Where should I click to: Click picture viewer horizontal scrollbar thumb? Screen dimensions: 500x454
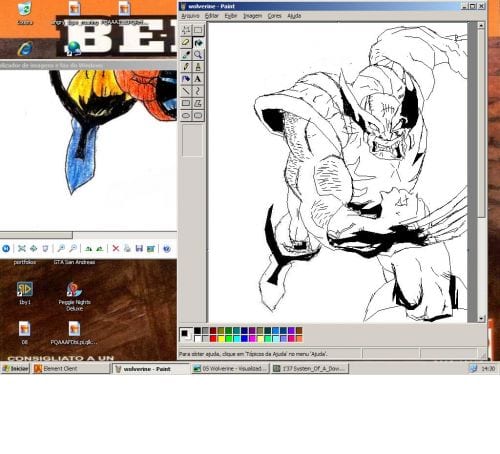(36, 235)
